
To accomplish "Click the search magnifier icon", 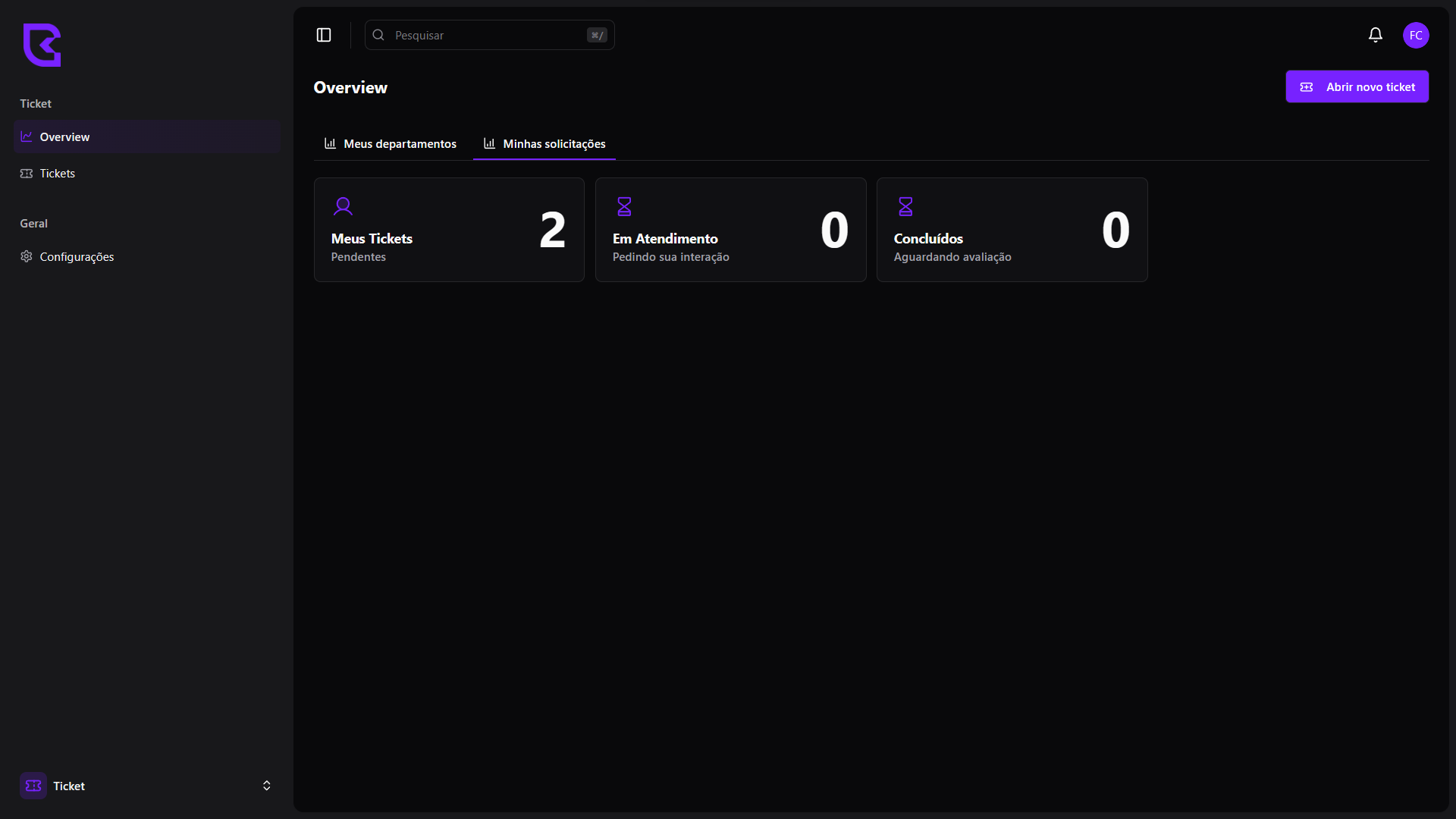I will coord(378,35).
